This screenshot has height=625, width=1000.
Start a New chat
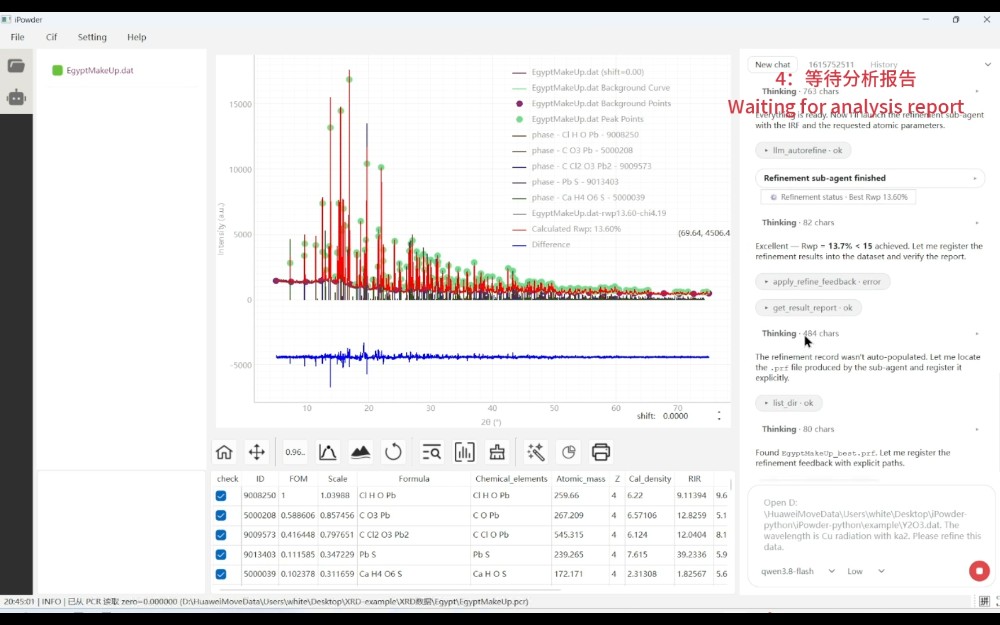click(772, 64)
